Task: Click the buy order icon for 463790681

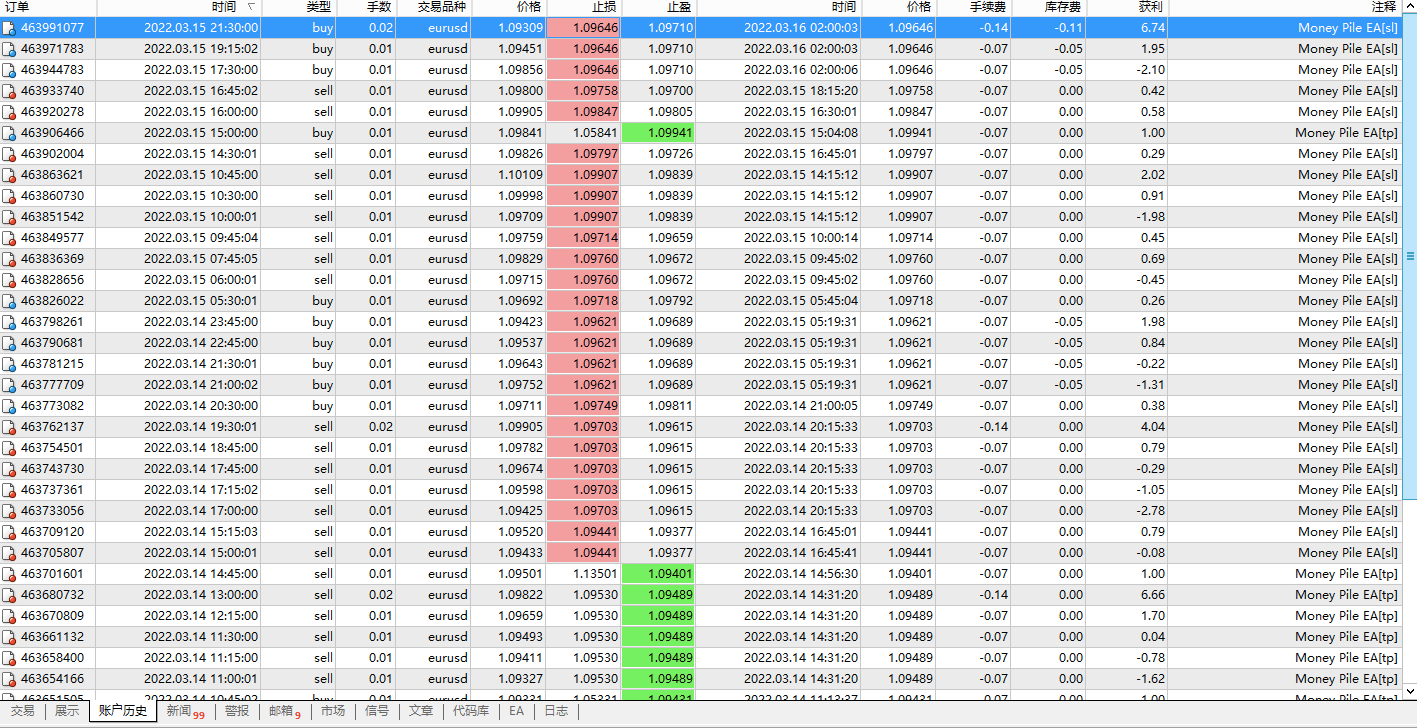Action: [9, 343]
